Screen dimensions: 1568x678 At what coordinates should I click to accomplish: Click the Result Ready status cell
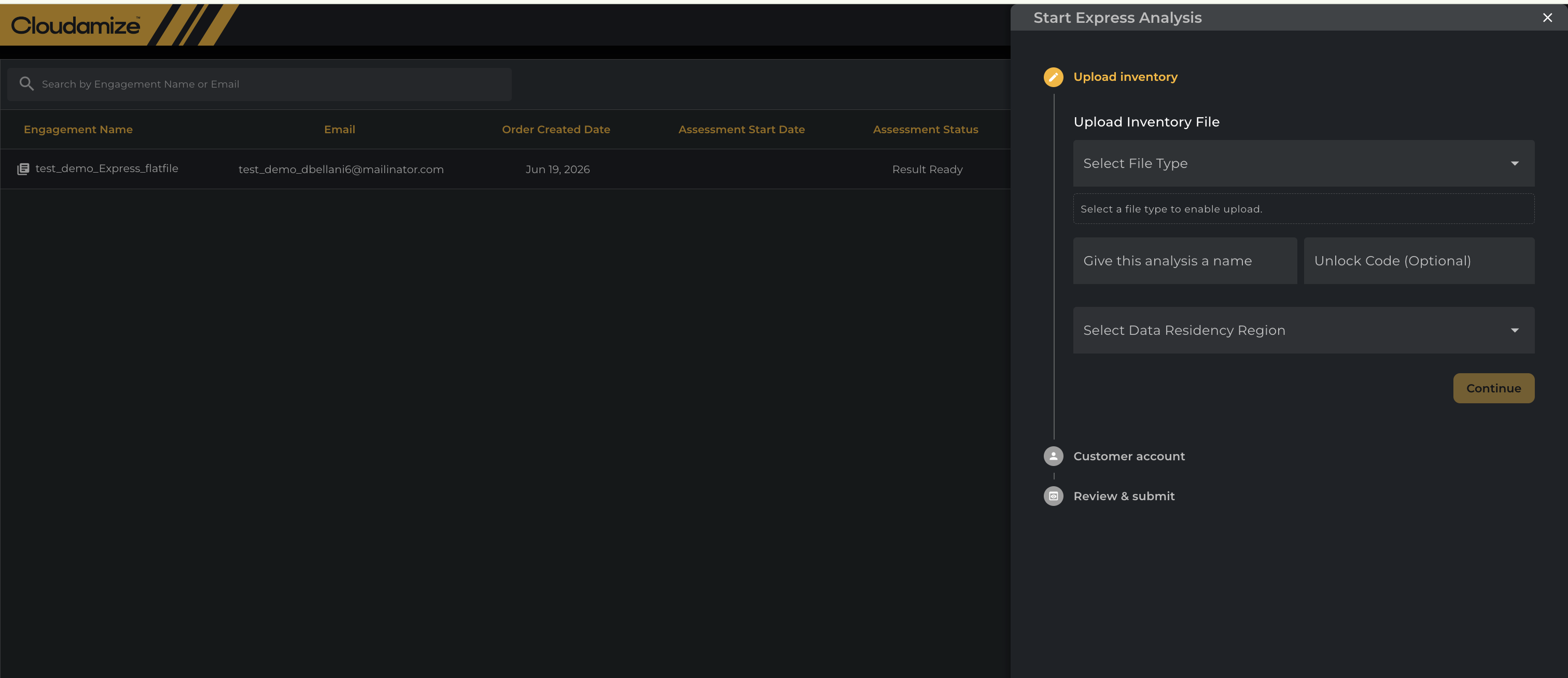pyautogui.click(x=927, y=169)
